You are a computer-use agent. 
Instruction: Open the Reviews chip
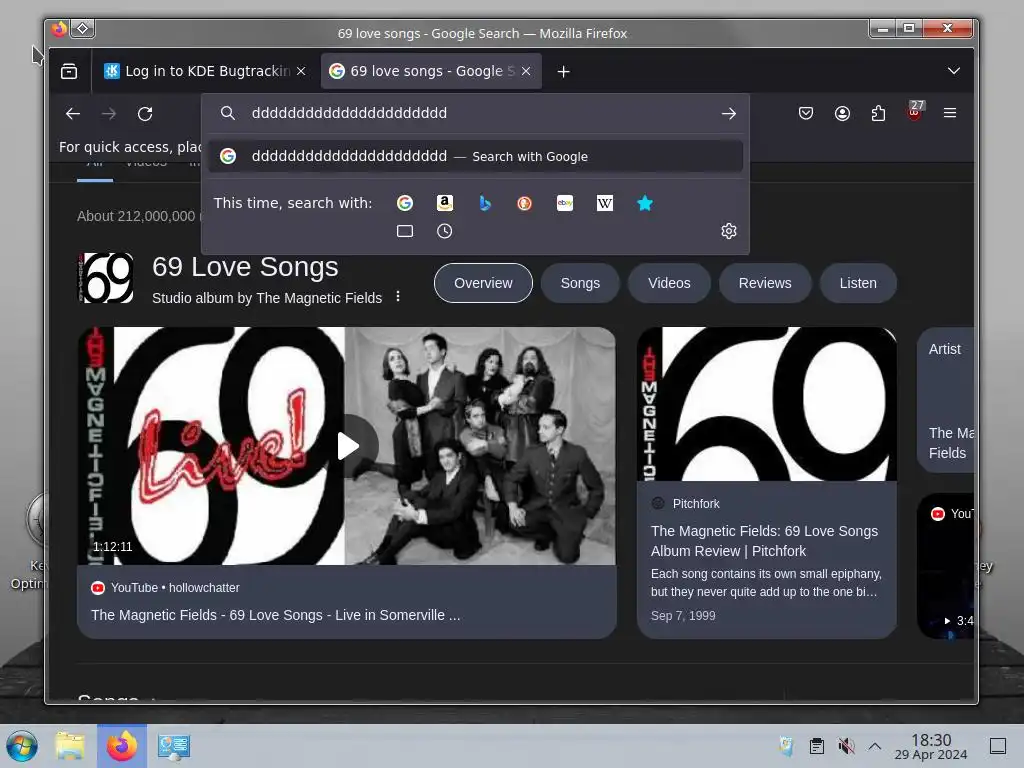pos(765,283)
